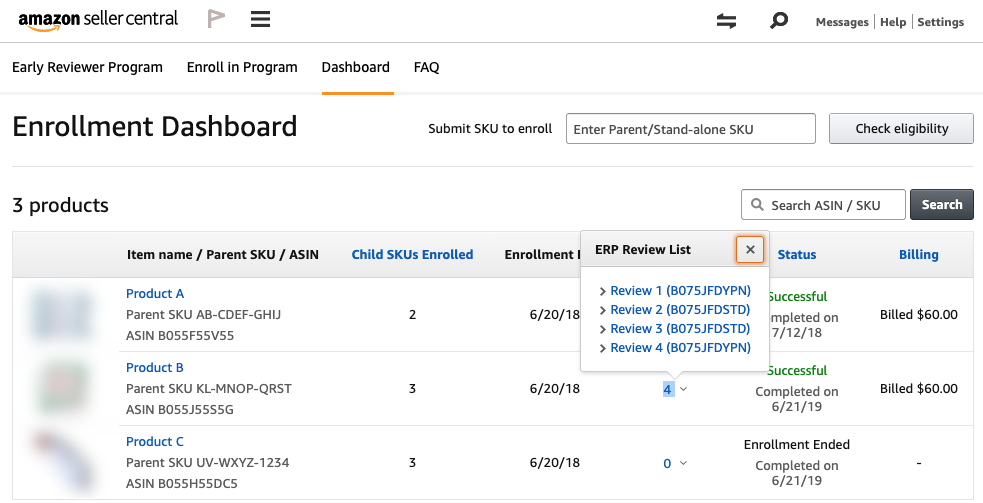Viewport: 983px width, 503px height.
Task: Click Parent SKU KL-MNOP-QRST text
Action: pyautogui.click(x=209, y=388)
